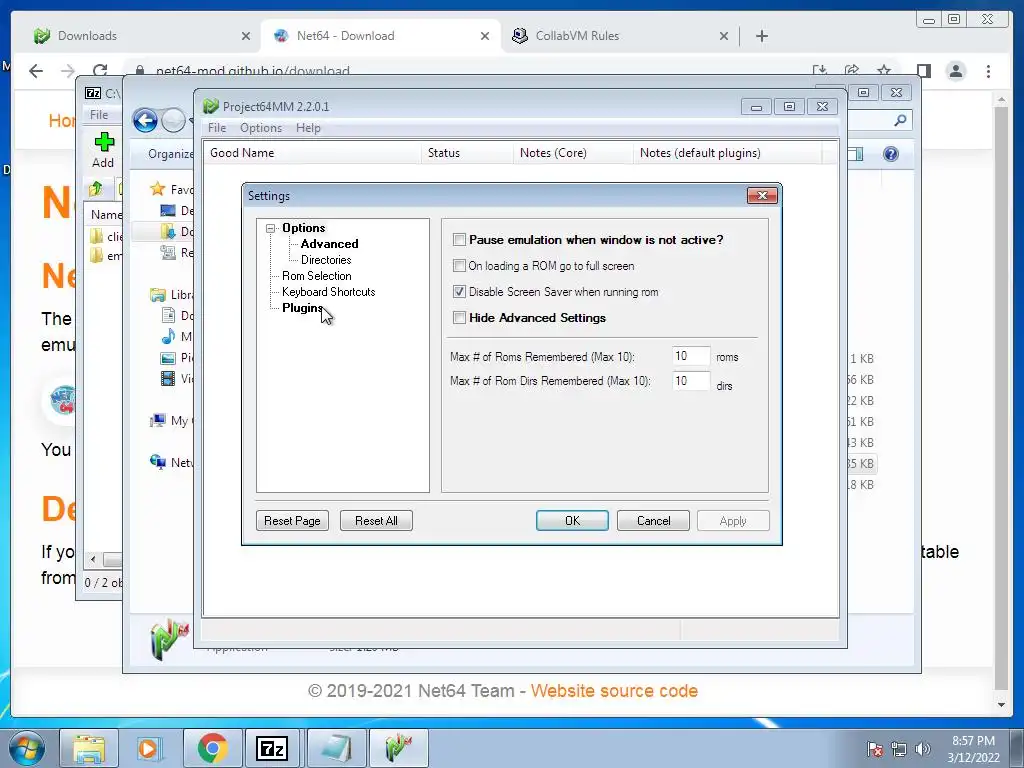Open File menu in 7-Zip window
1024x768 pixels.
pos(99,115)
